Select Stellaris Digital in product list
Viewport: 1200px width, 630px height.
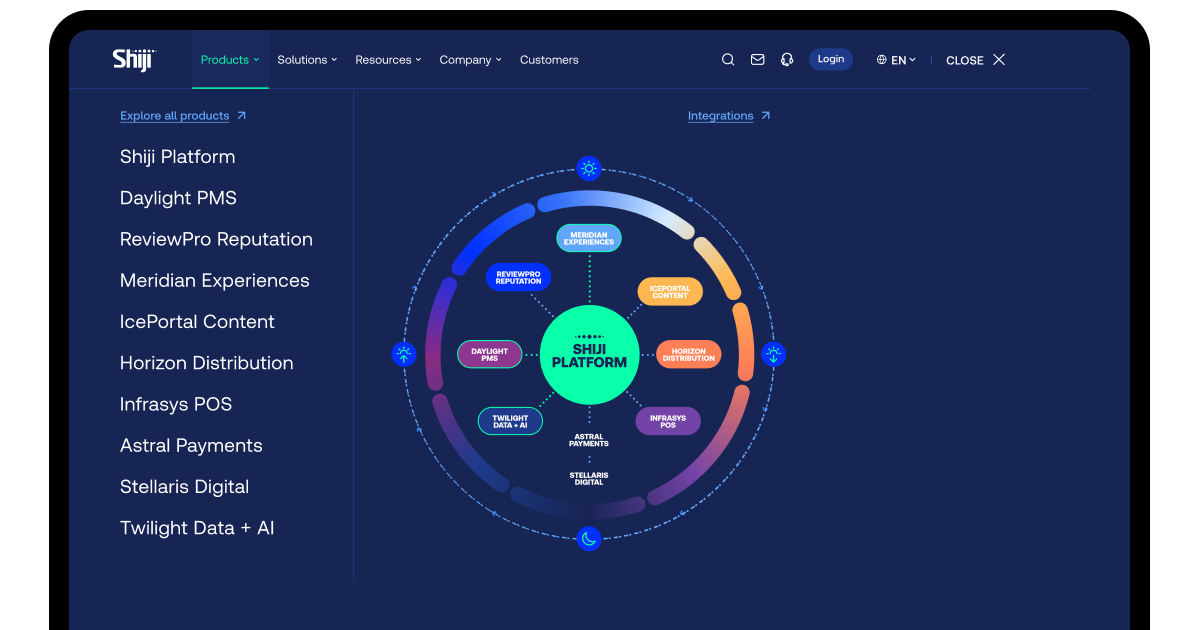coord(185,487)
